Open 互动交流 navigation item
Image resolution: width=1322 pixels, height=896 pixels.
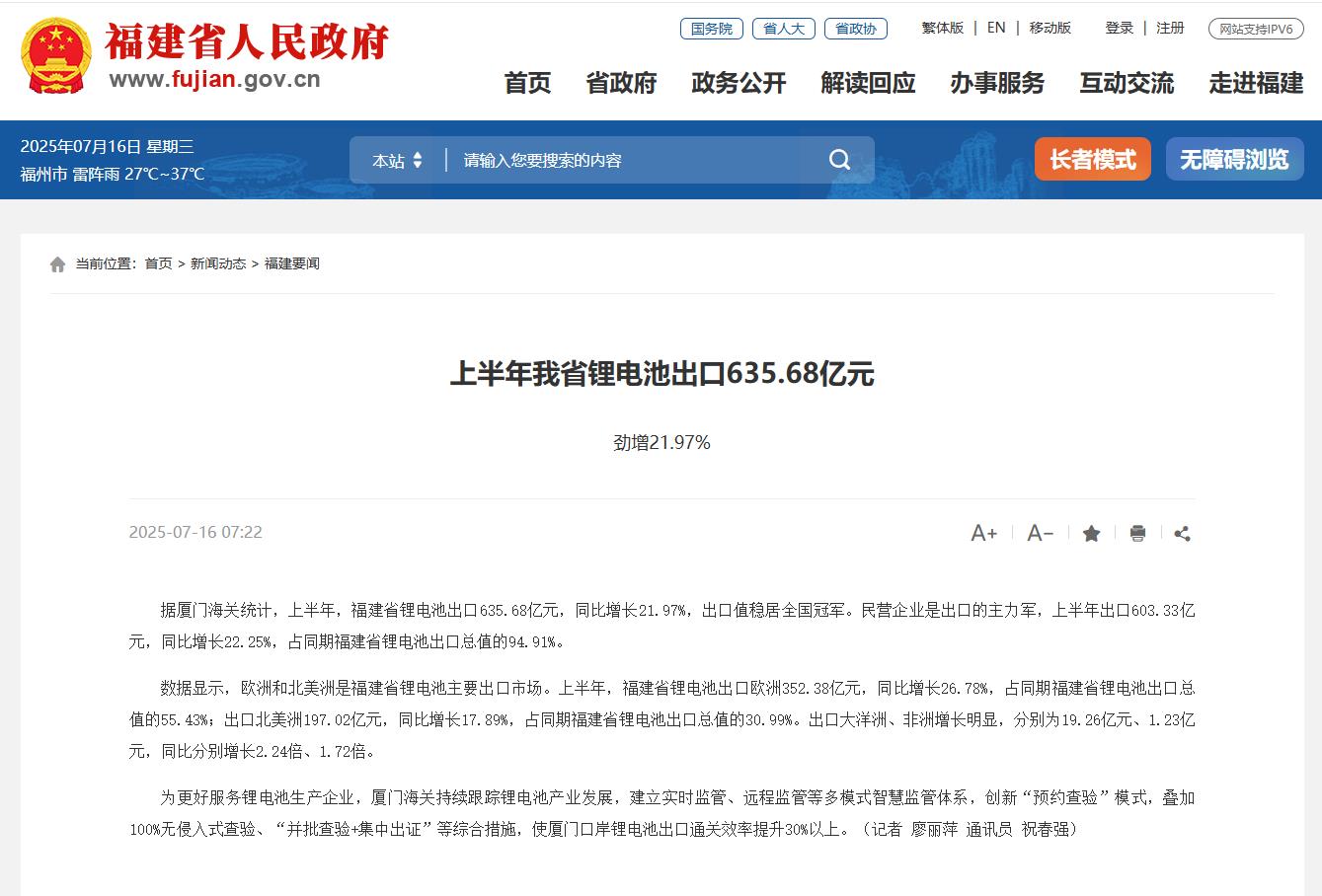[1127, 84]
